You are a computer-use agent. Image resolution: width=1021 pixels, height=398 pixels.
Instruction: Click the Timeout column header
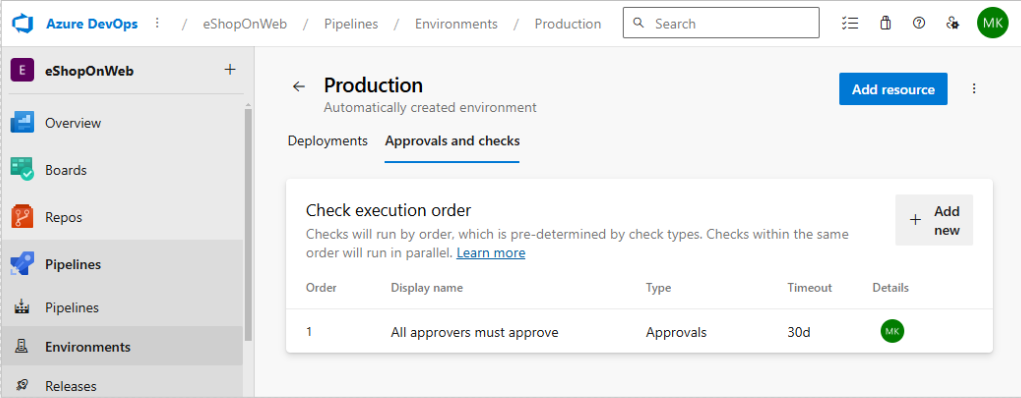809,287
